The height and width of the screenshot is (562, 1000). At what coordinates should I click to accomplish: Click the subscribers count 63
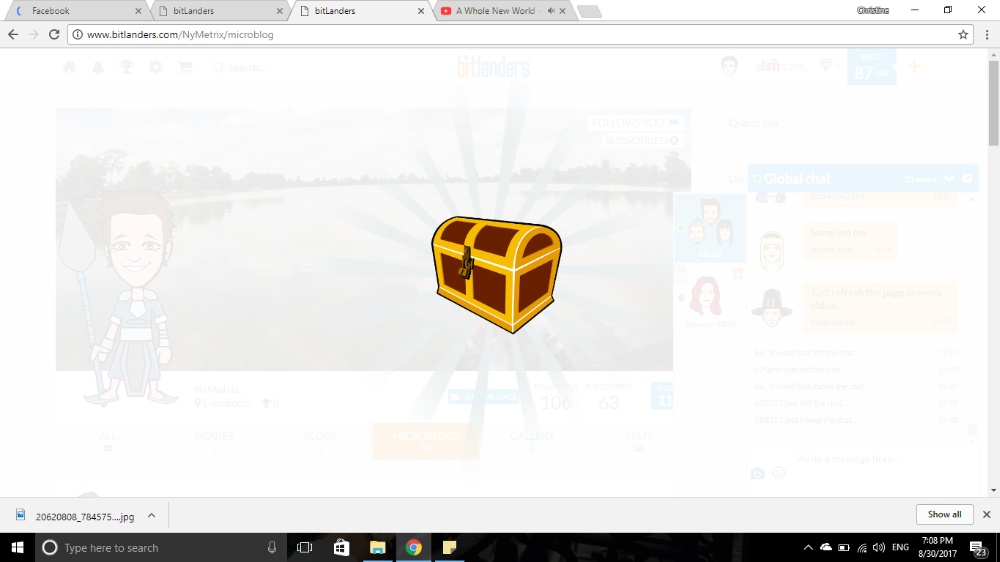(608, 403)
